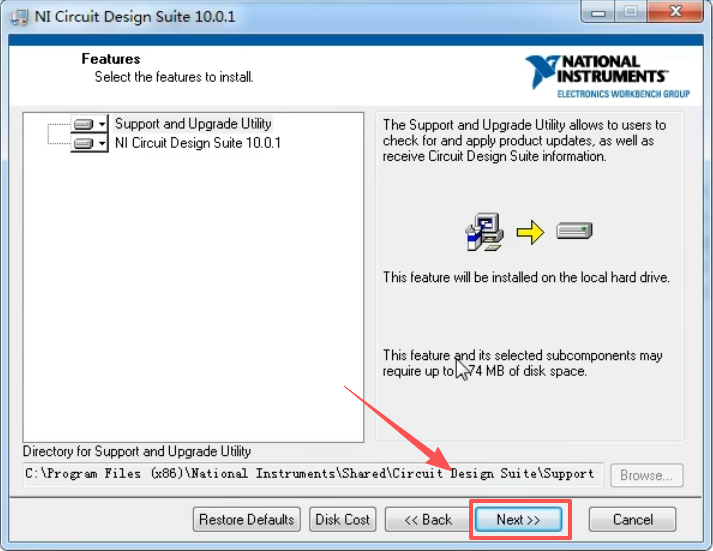Select Support and Upgrade Utility feature

point(193,124)
